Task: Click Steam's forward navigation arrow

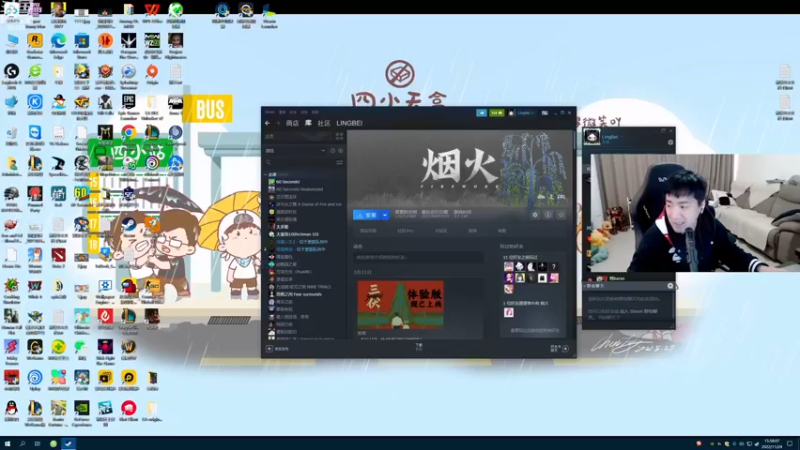Action: [x=278, y=123]
